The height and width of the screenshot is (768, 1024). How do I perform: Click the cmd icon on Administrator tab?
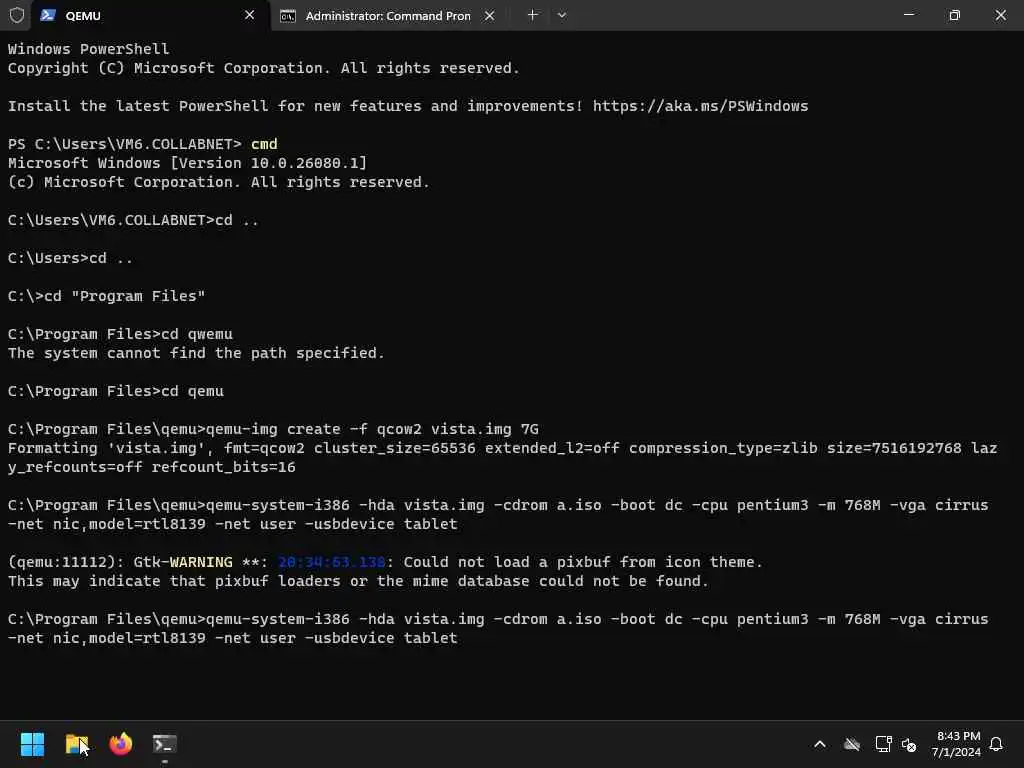point(288,16)
